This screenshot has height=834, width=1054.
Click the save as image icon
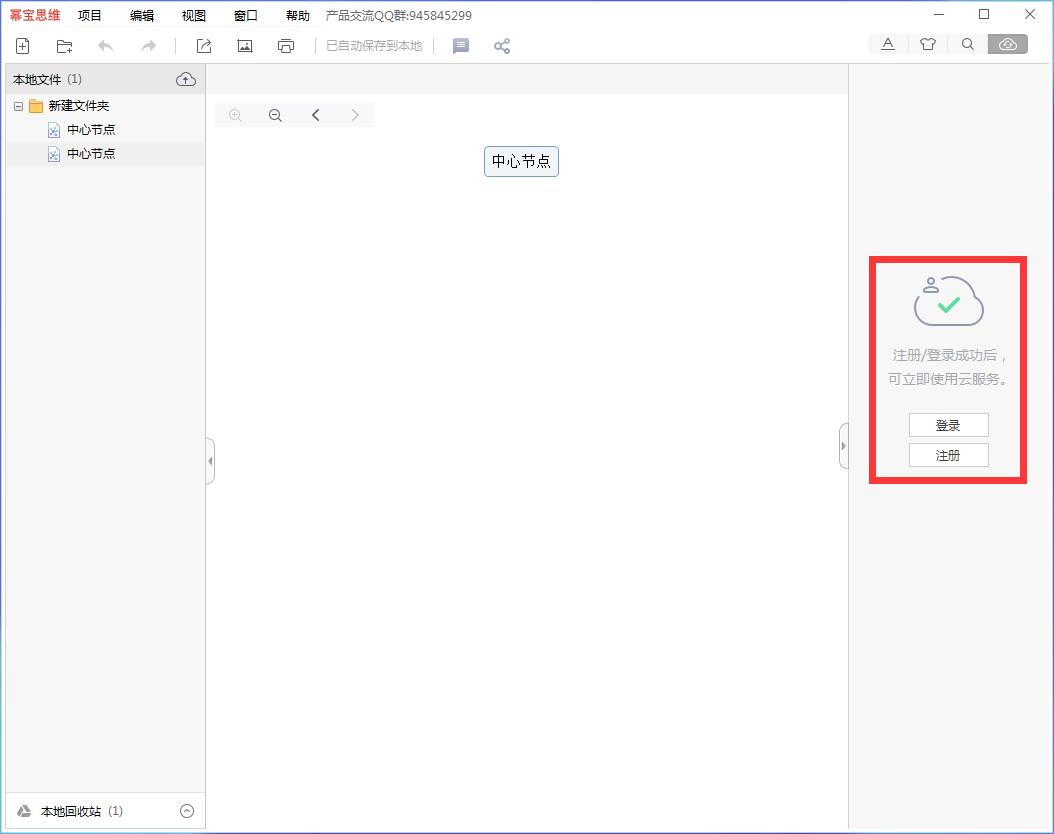[x=244, y=46]
